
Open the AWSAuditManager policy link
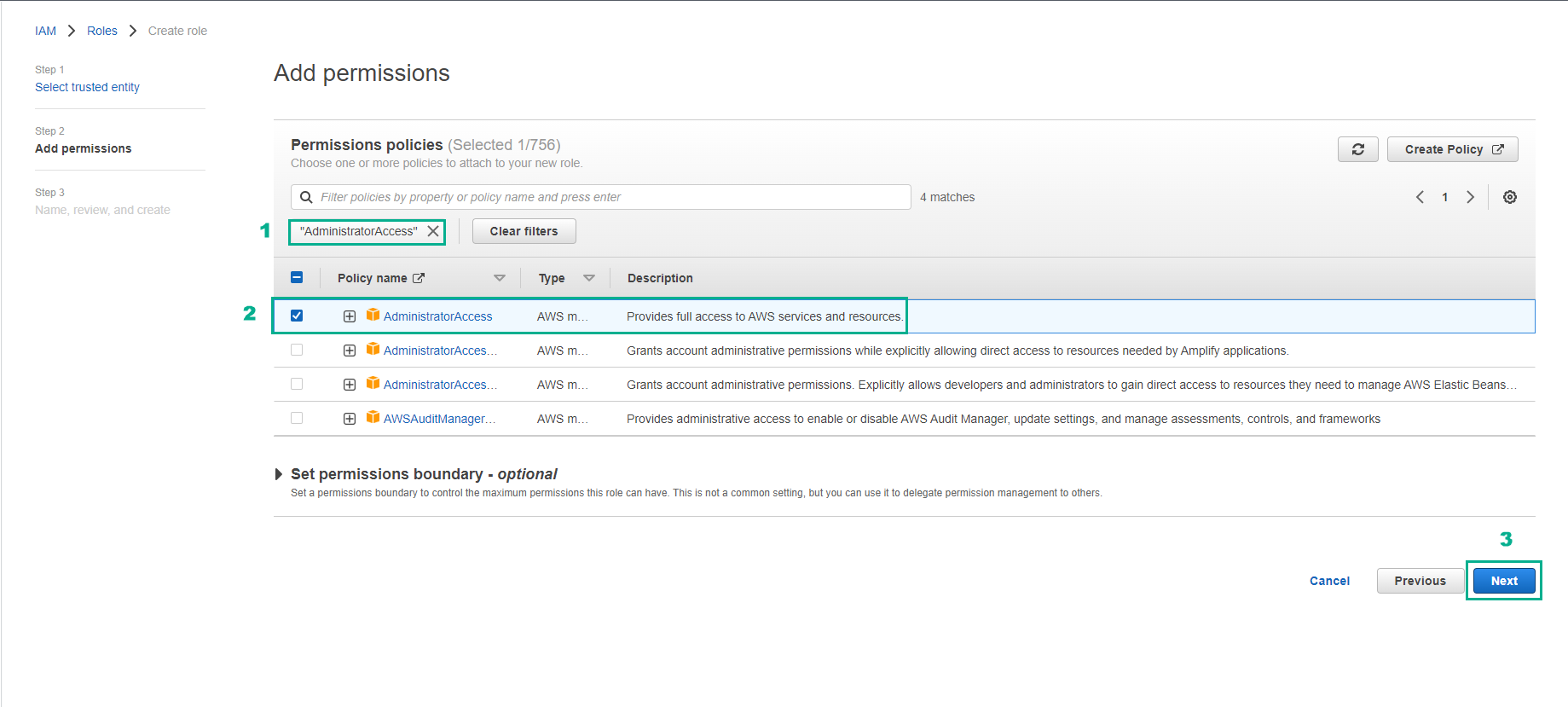pos(440,419)
